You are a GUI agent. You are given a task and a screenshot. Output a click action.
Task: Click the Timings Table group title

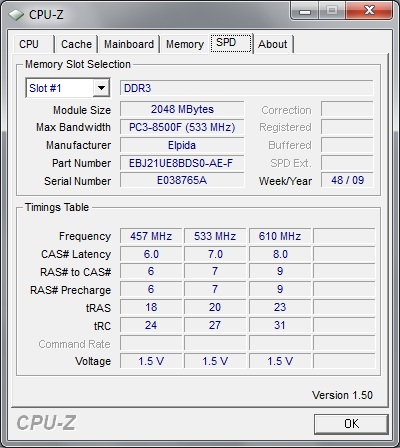(x=57, y=207)
